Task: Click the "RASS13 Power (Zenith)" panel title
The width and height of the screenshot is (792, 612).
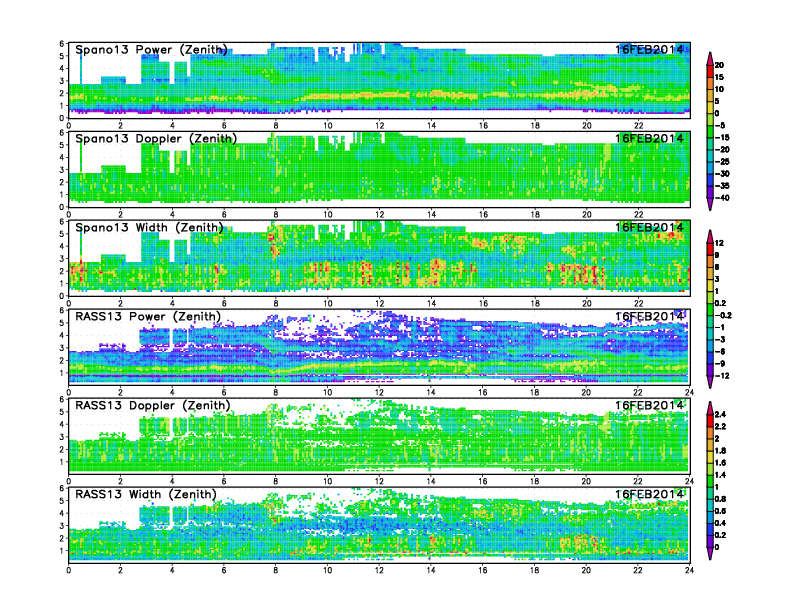Action: tap(148, 317)
